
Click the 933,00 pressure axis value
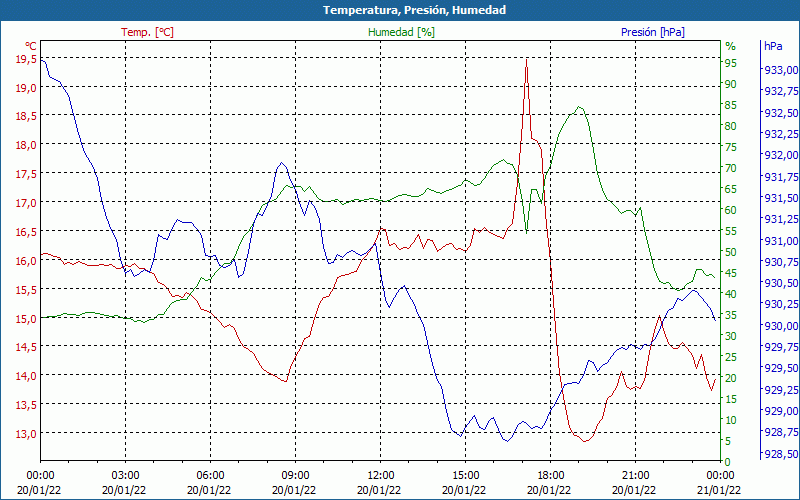point(781,70)
